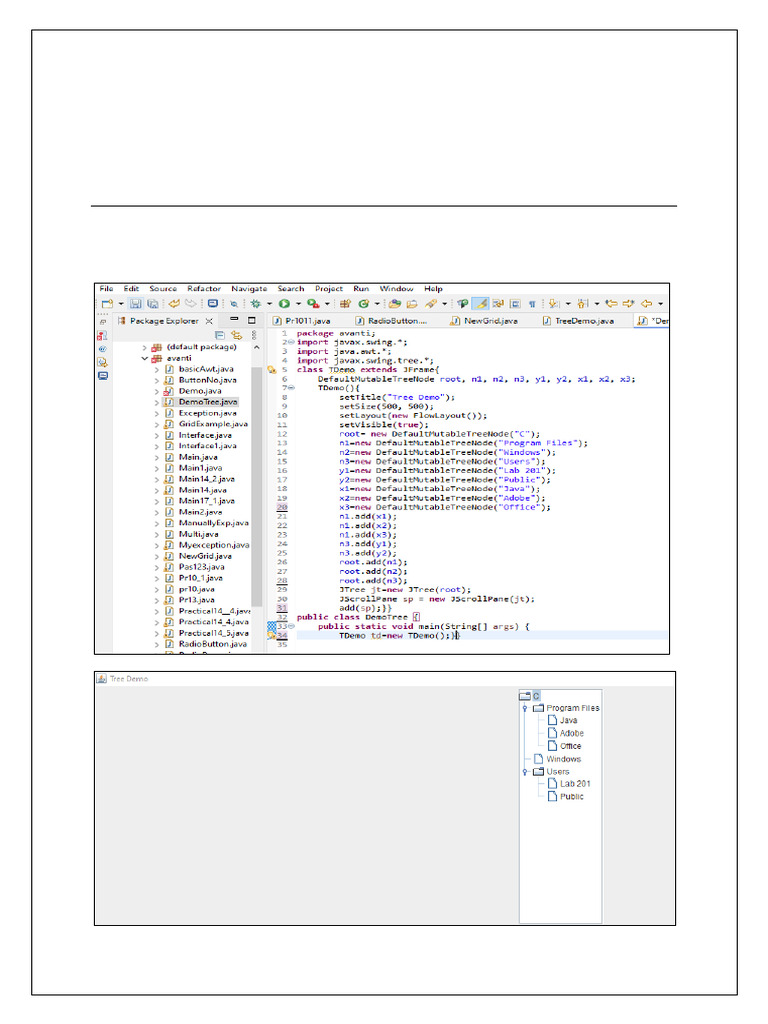Select the Lab 201 tree leaf
Screen dimensions: 768x1024
click(574, 784)
